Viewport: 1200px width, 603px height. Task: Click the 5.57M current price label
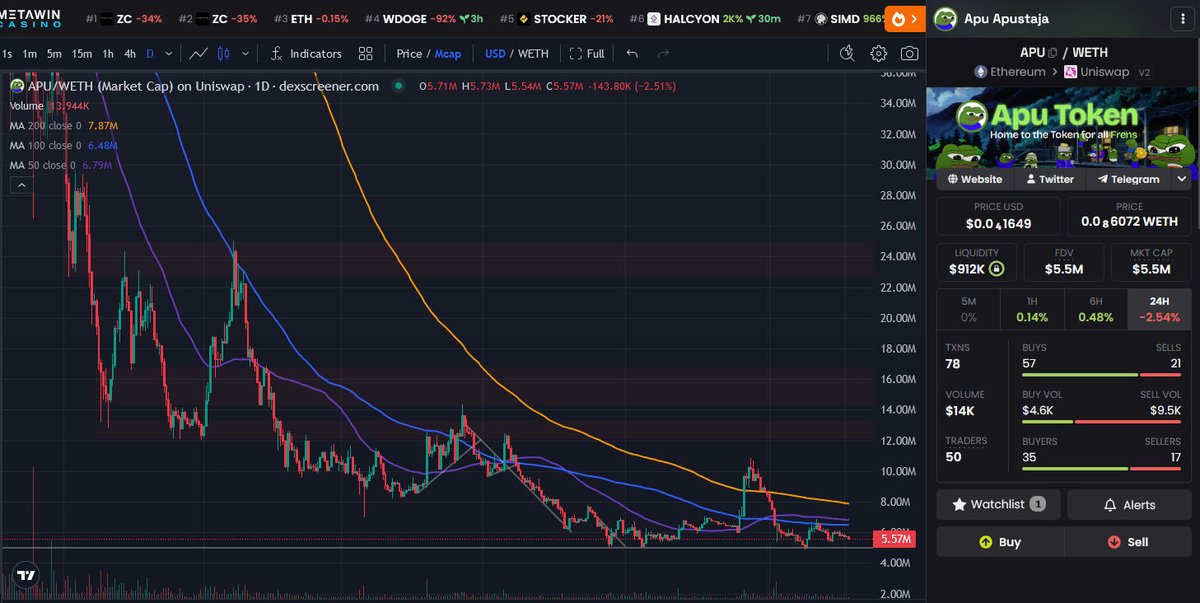(894, 539)
